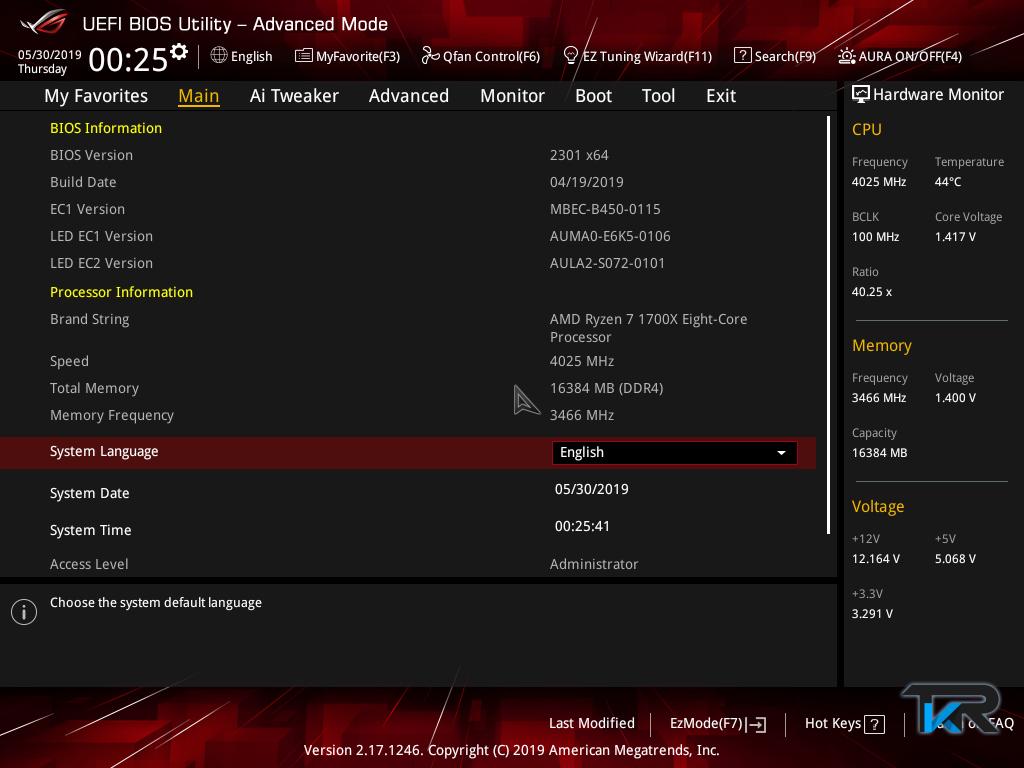This screenshot has width=1024, height=768.
Task: Click the 00:25 clock in header
Action: [128, 59]
